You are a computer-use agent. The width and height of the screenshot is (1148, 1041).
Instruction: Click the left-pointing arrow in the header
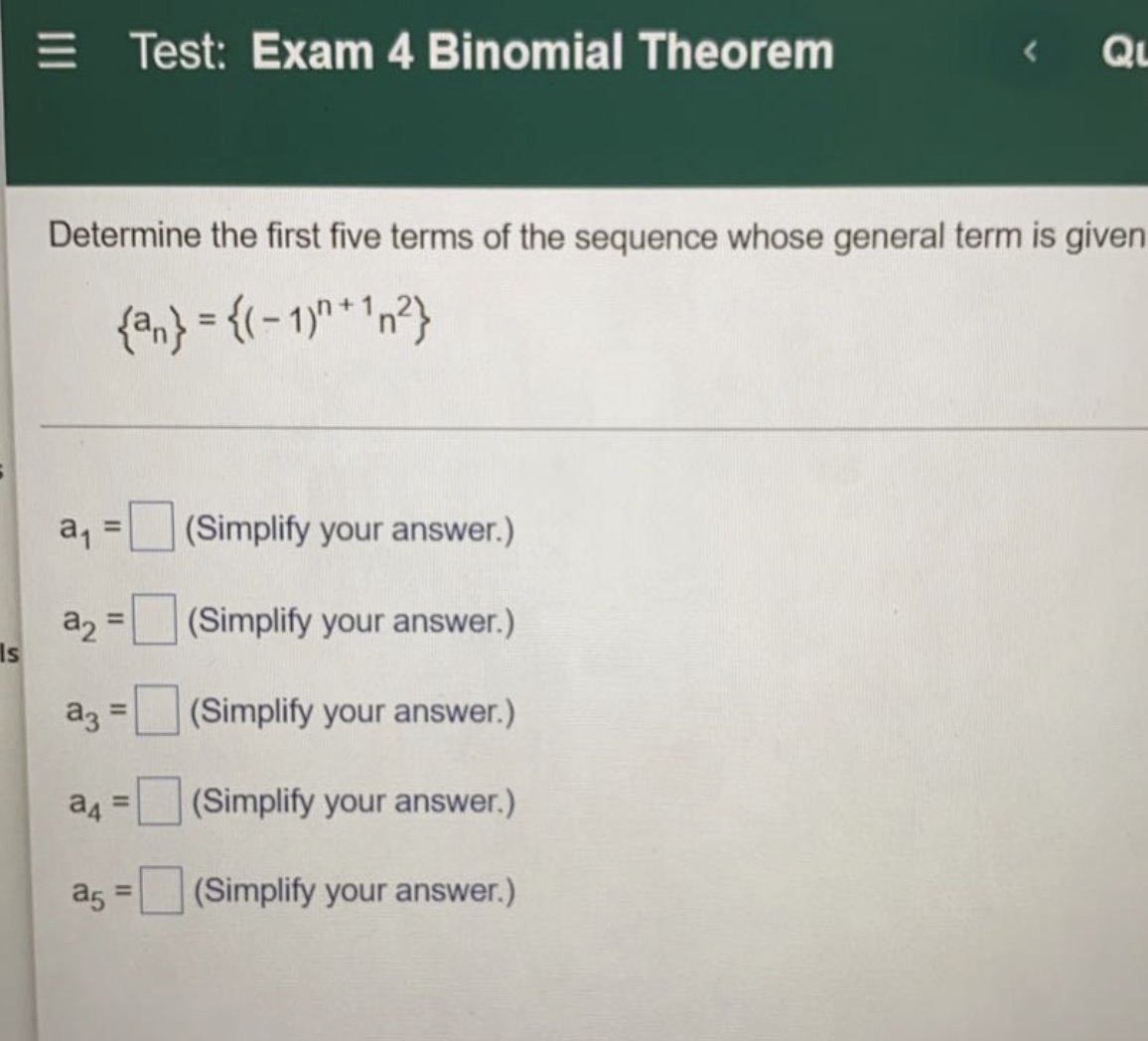coord(1030,53)
